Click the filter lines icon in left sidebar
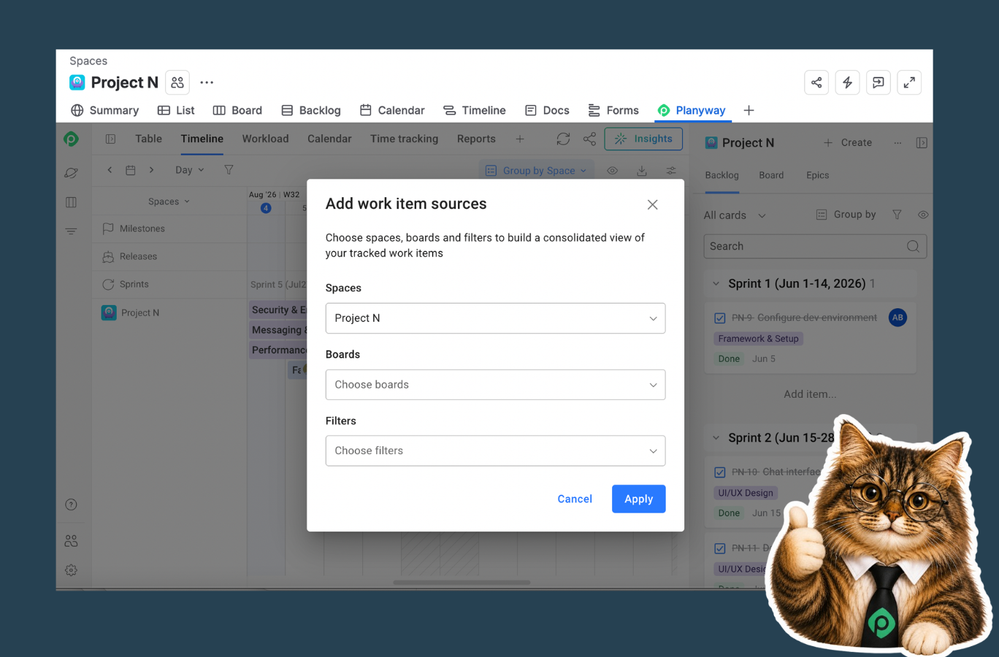 [x=71, y=231]
